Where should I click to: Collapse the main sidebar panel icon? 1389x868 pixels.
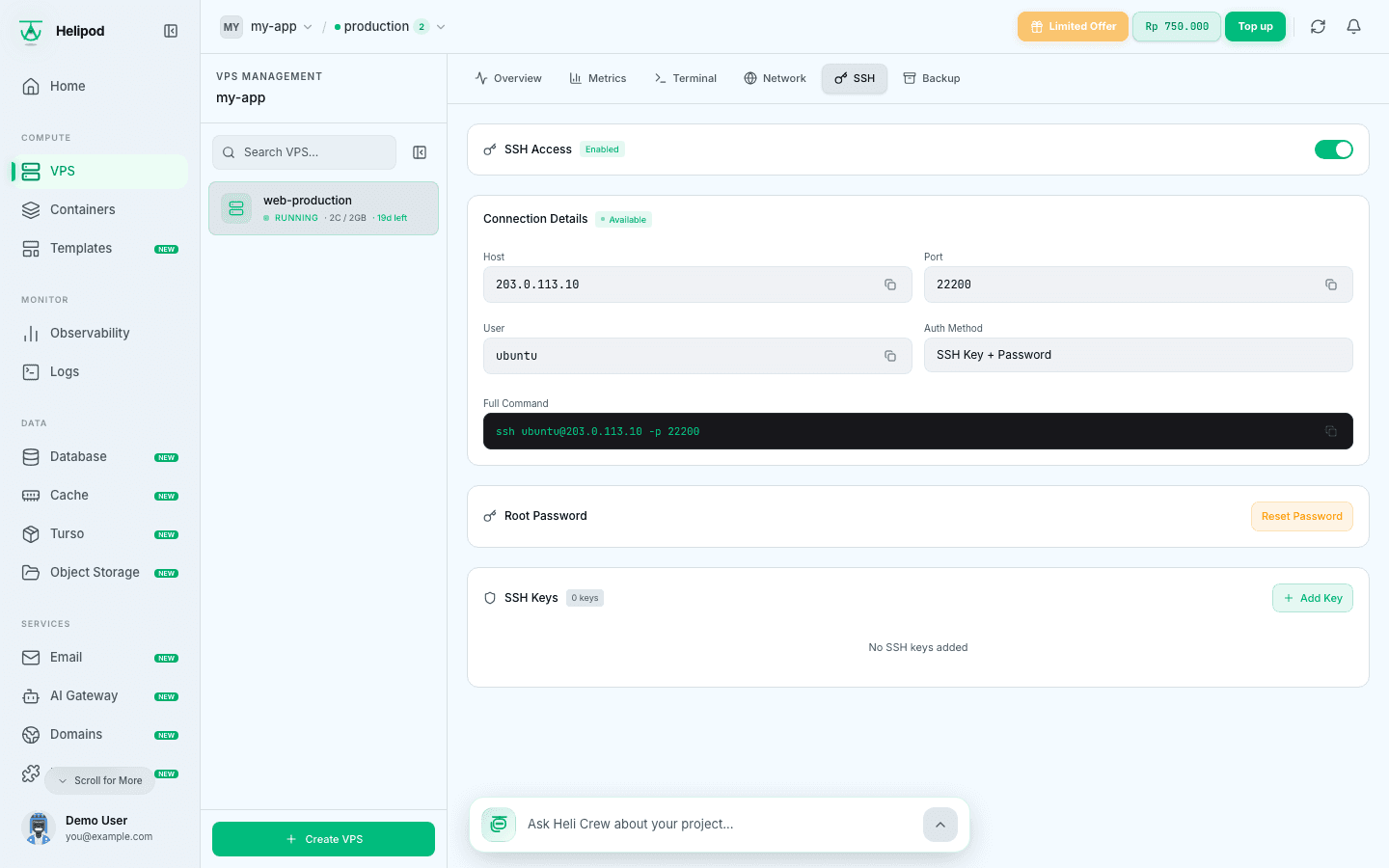pos(171,31)
